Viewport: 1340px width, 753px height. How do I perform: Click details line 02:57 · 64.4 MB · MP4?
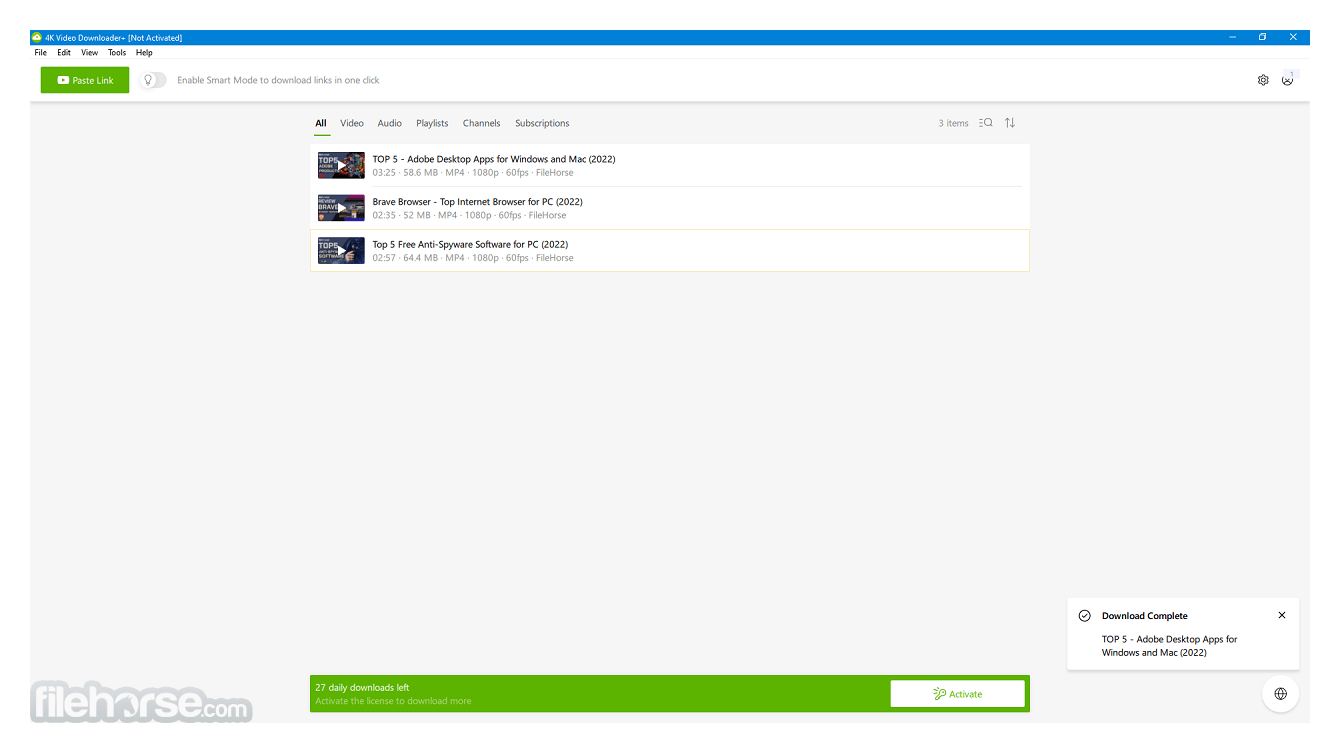click(473, 258)
